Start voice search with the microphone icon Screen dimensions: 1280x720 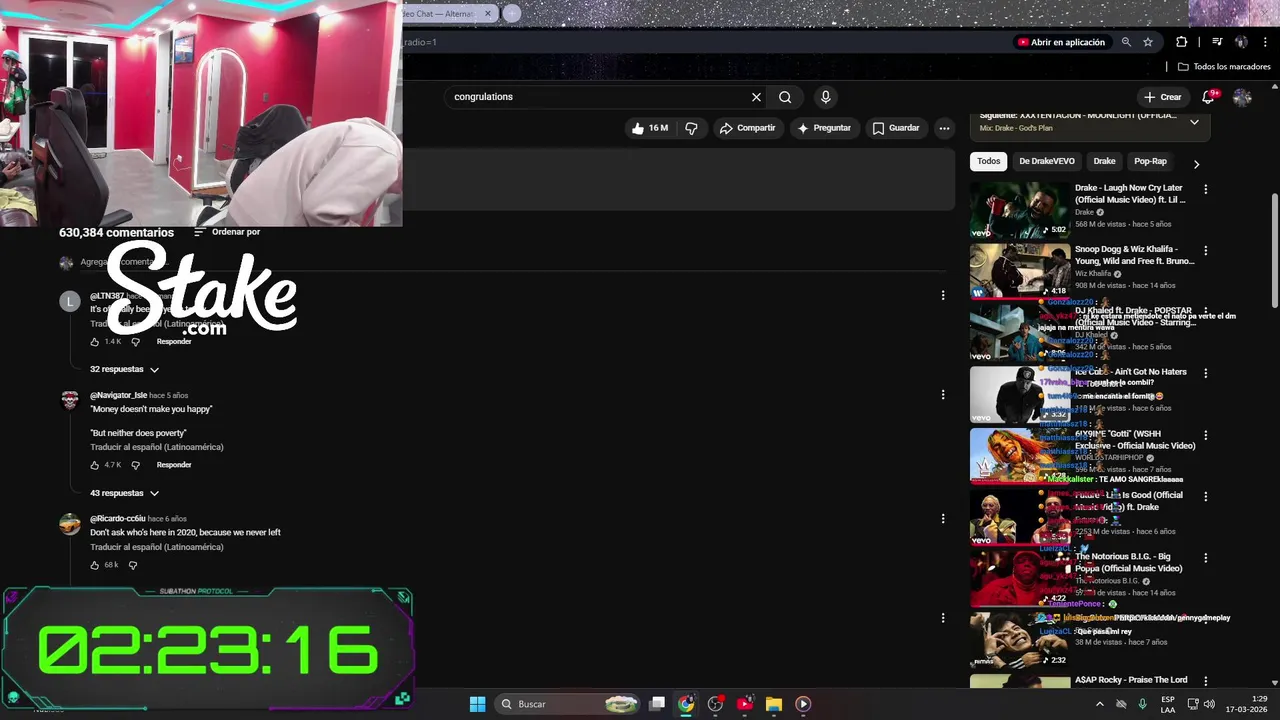[825, 97]
